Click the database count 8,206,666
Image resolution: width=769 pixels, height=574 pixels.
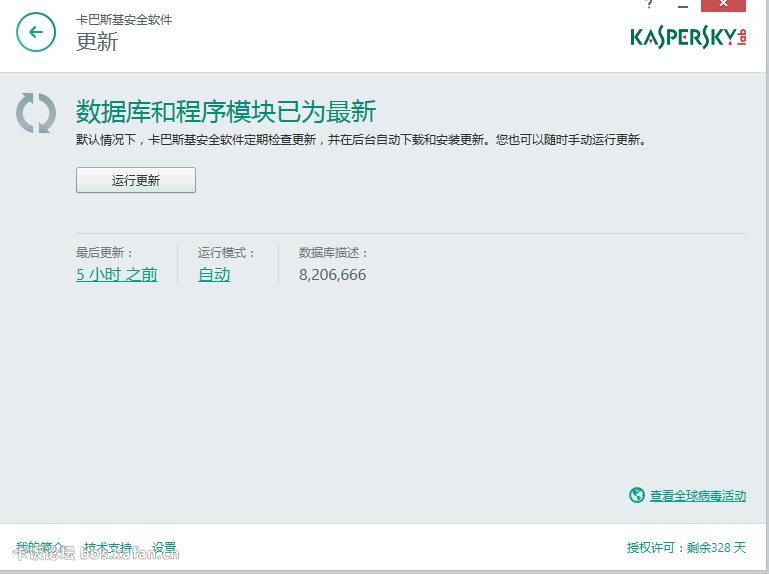click(333, 275)
